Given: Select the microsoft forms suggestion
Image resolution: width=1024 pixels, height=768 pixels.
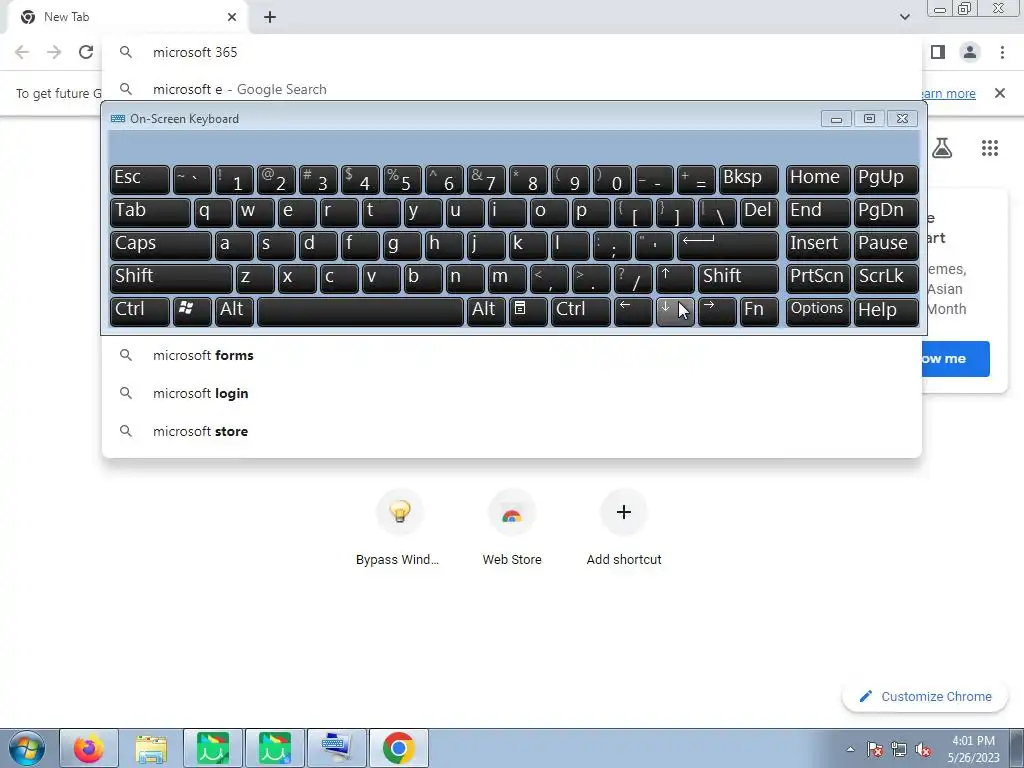Looking at the screenshot, I should 511,355.
